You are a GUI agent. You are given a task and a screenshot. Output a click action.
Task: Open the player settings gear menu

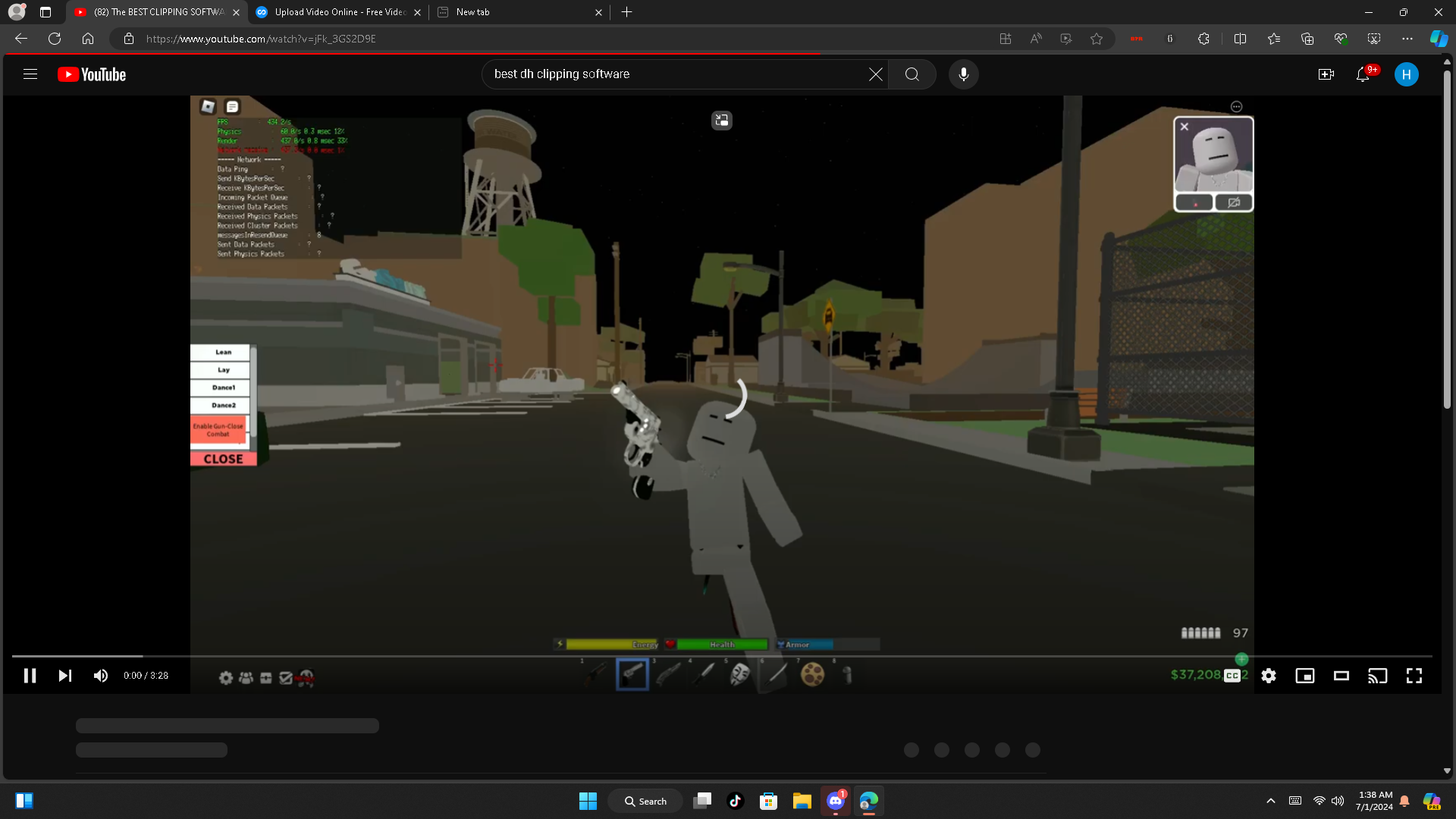pos(1269,676)
